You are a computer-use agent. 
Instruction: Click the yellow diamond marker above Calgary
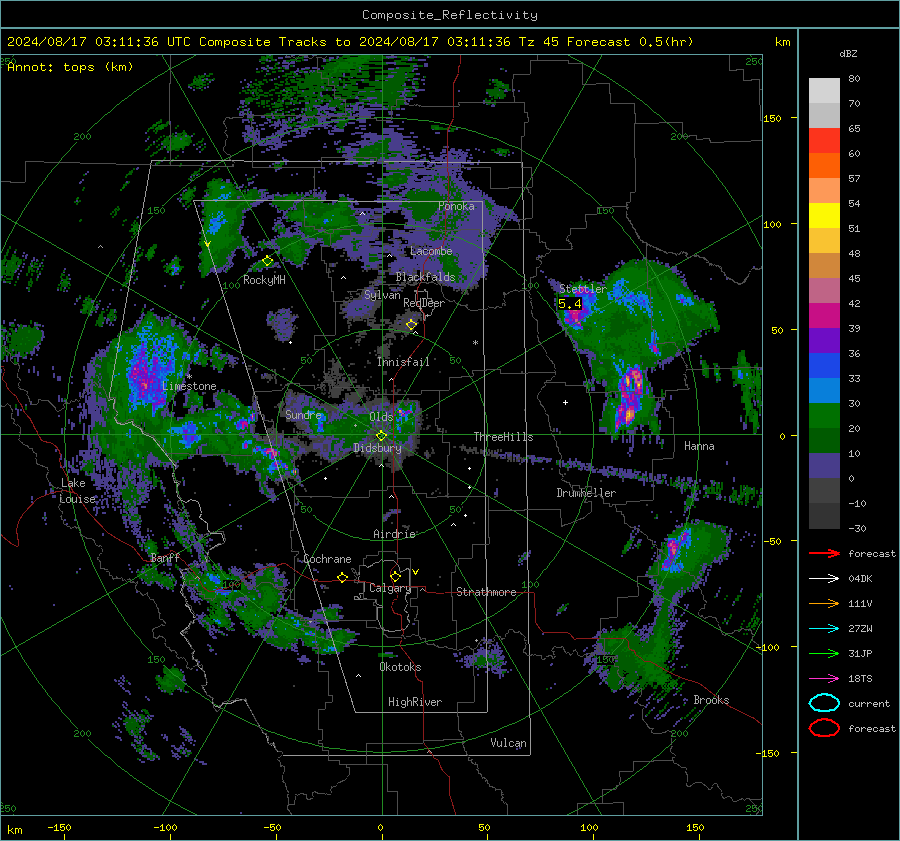coord(395,576)
